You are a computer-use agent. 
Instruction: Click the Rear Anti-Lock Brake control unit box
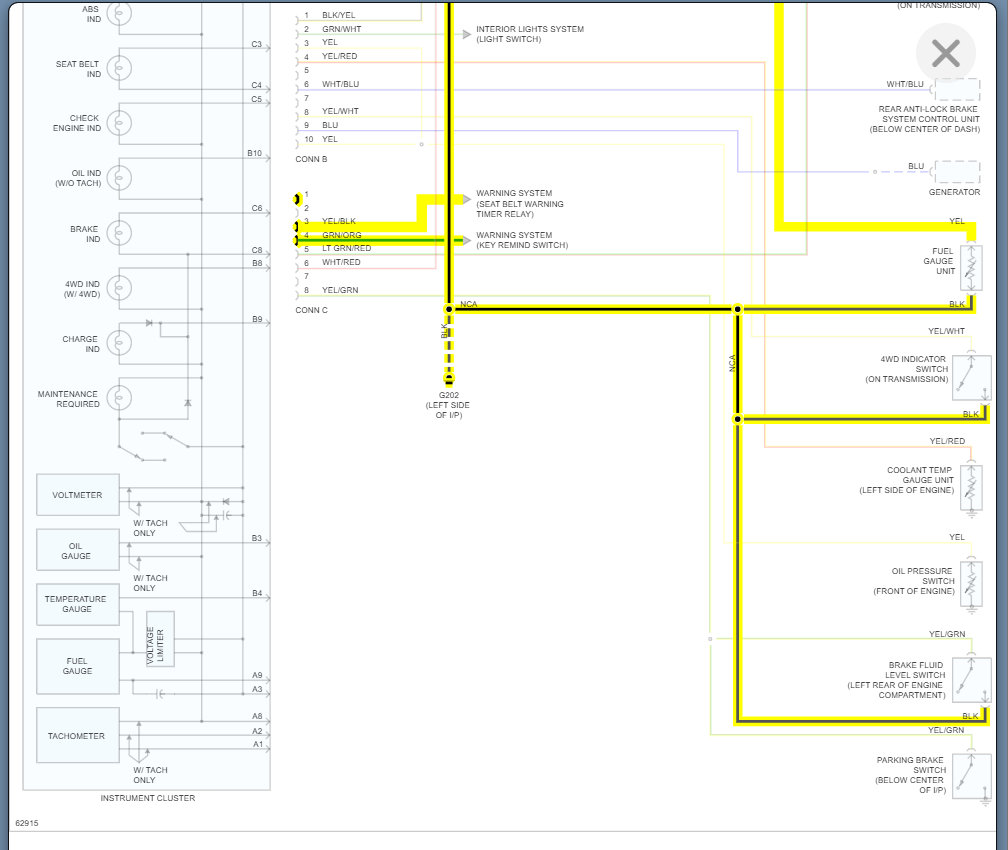(957, 89)
